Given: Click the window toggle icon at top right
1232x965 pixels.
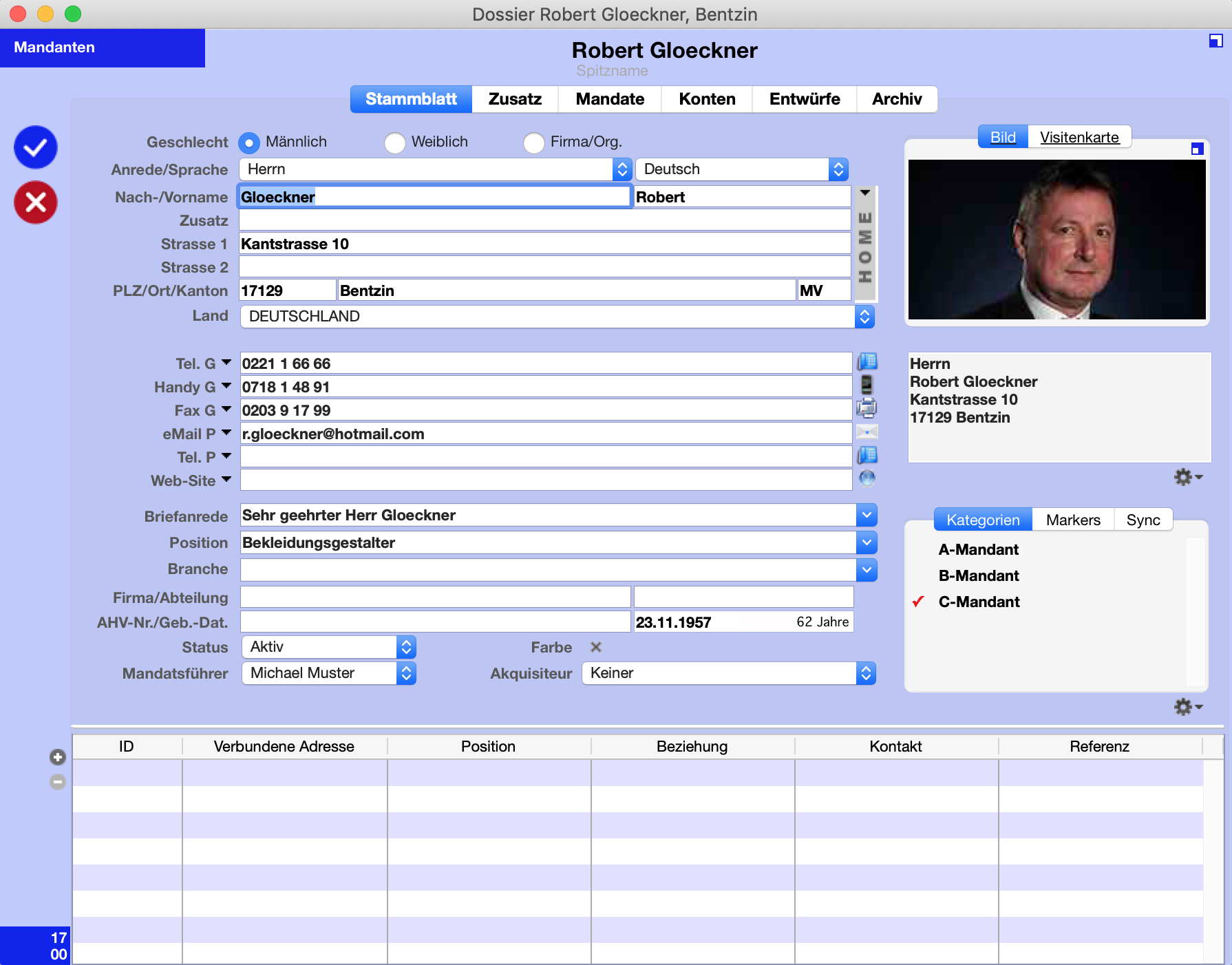Looking at the screenshot, I should click(1216, 41).
